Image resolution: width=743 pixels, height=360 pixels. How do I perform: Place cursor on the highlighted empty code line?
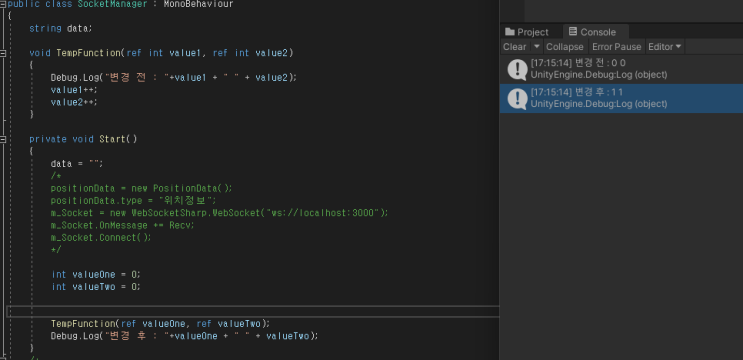[254, 311]
